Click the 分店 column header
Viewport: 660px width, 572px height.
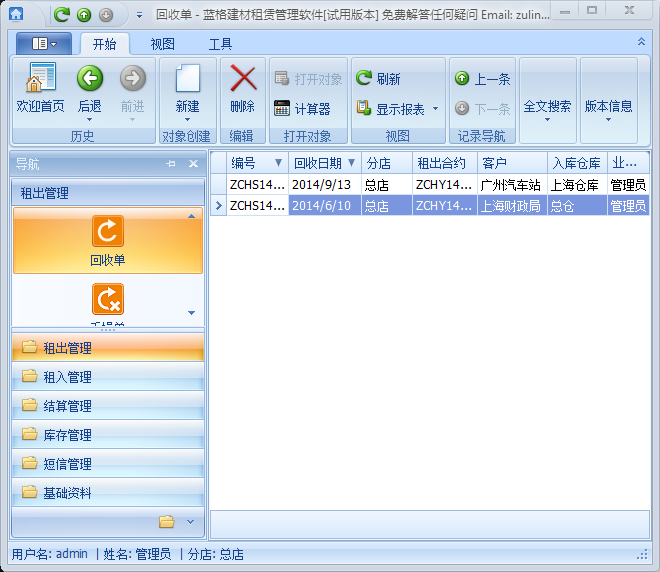[387, 163]
